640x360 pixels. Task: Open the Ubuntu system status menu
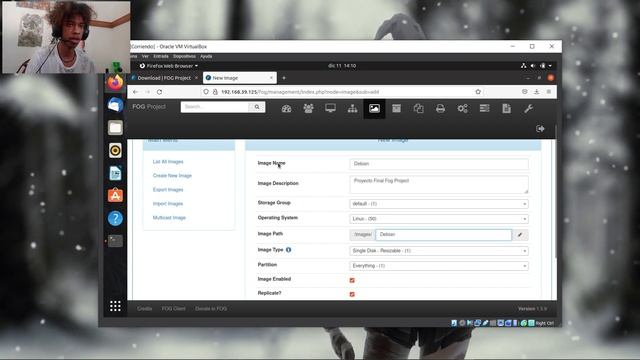coord(537,66)
